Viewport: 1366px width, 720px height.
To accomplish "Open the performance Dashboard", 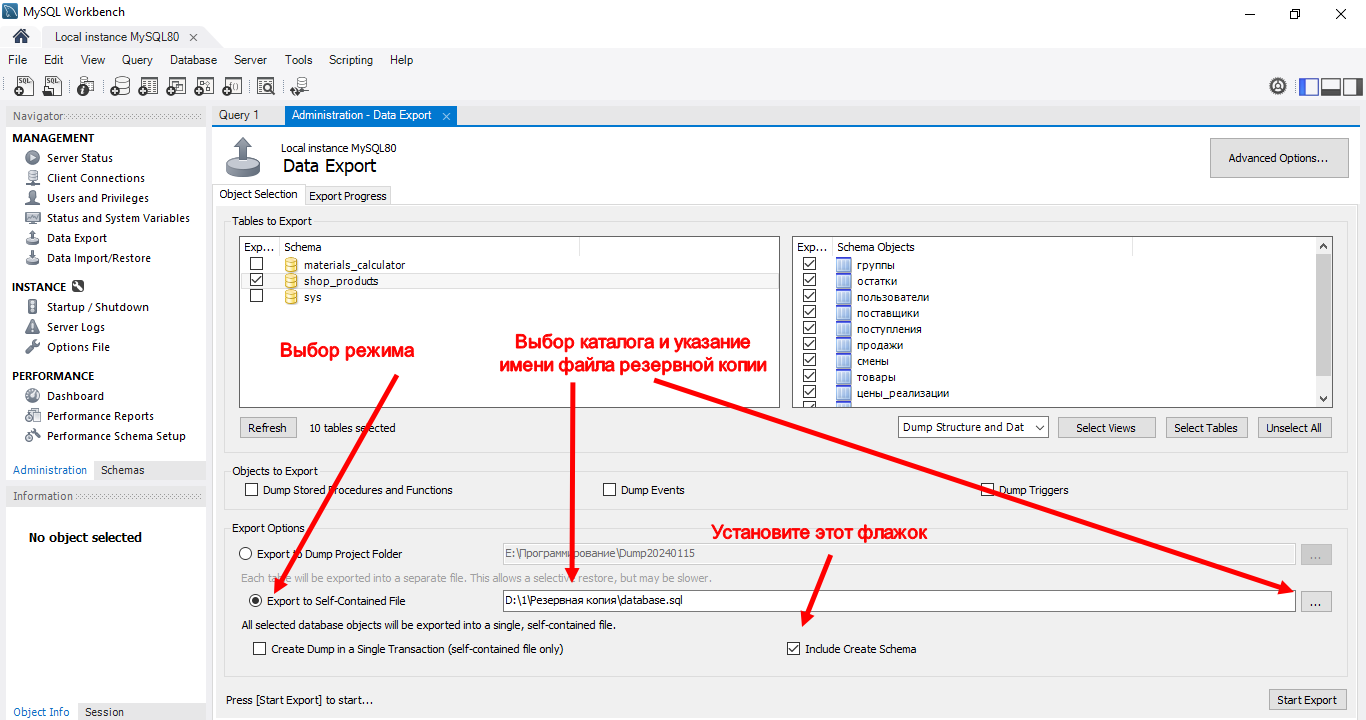I will (75, 396).
